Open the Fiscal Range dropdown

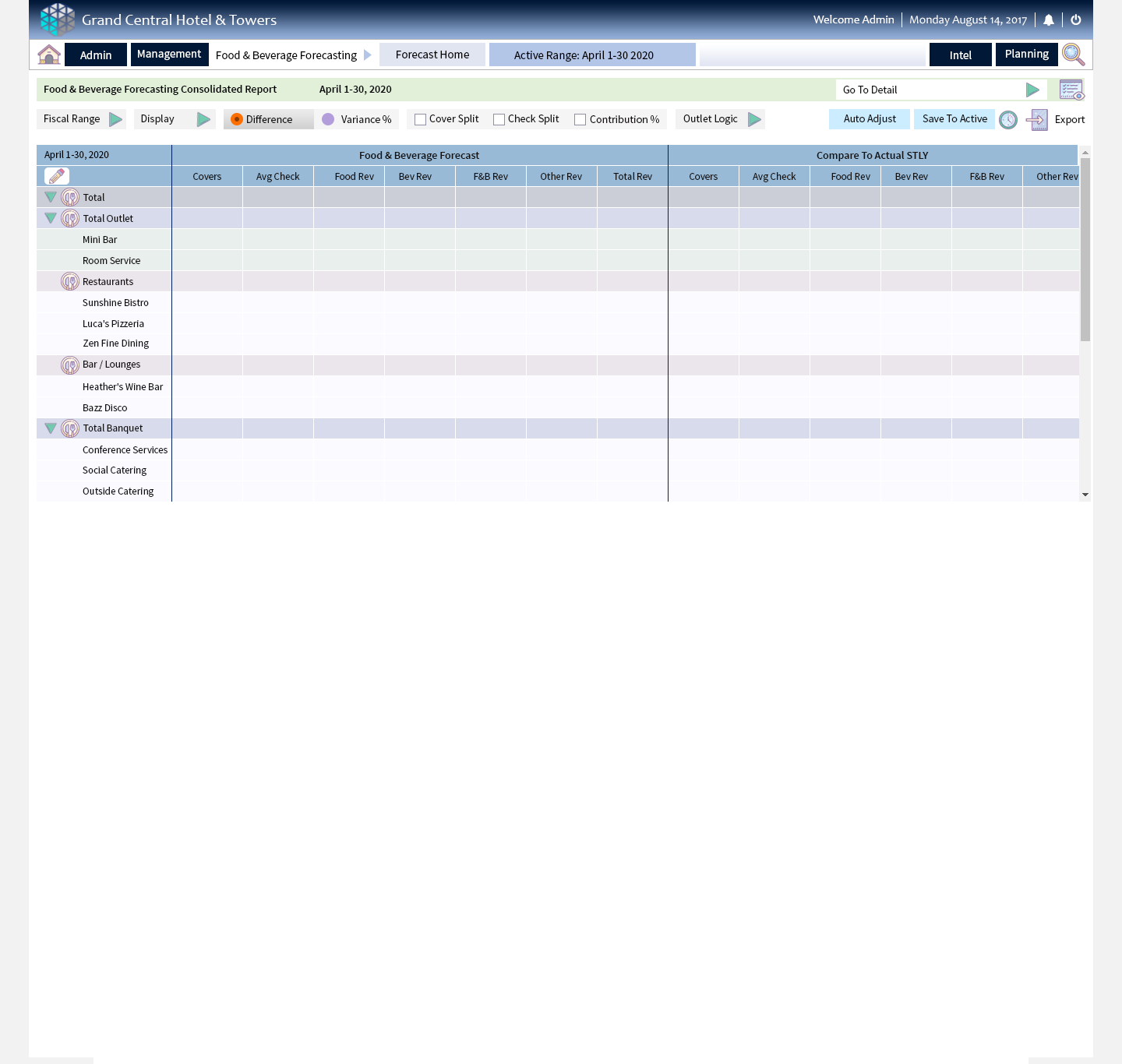pos(115,119)
